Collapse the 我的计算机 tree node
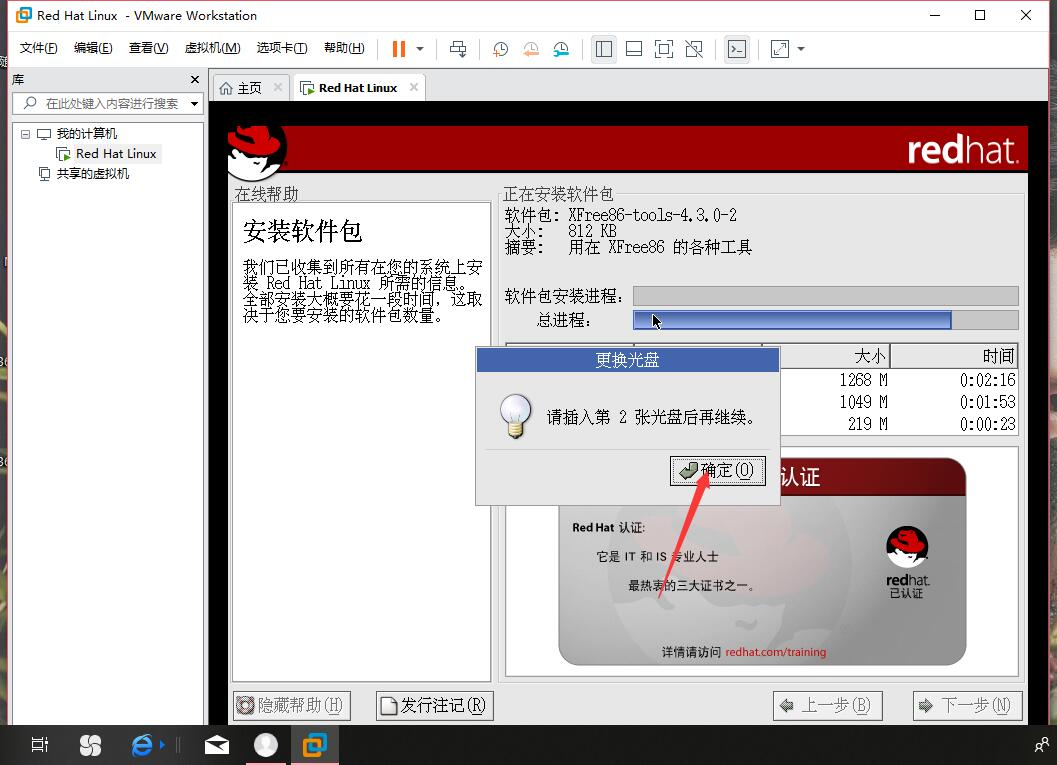The image size is (1057, 765). (26, 134)
